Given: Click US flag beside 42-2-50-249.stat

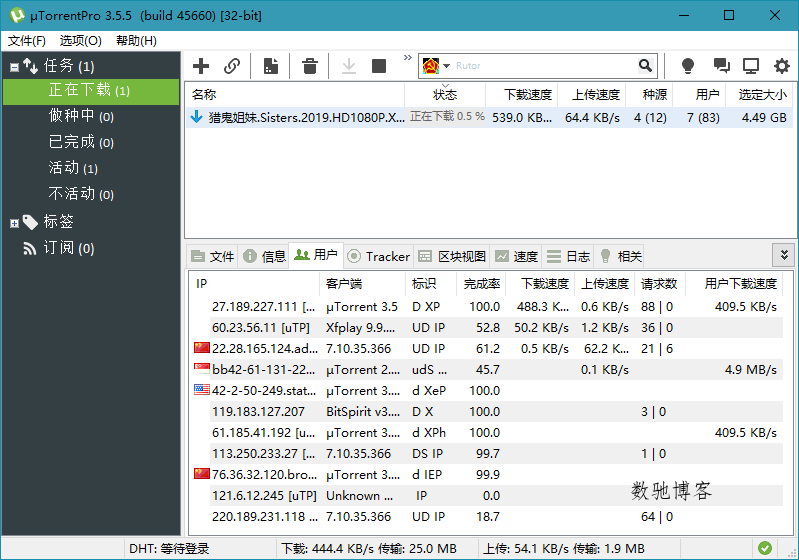Looking at the screenshot, I should coord(202,390).
